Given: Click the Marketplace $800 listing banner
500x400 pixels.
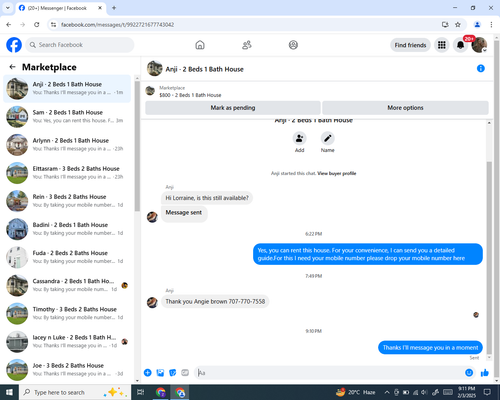Looking at the screenshot, I should 190,91.
